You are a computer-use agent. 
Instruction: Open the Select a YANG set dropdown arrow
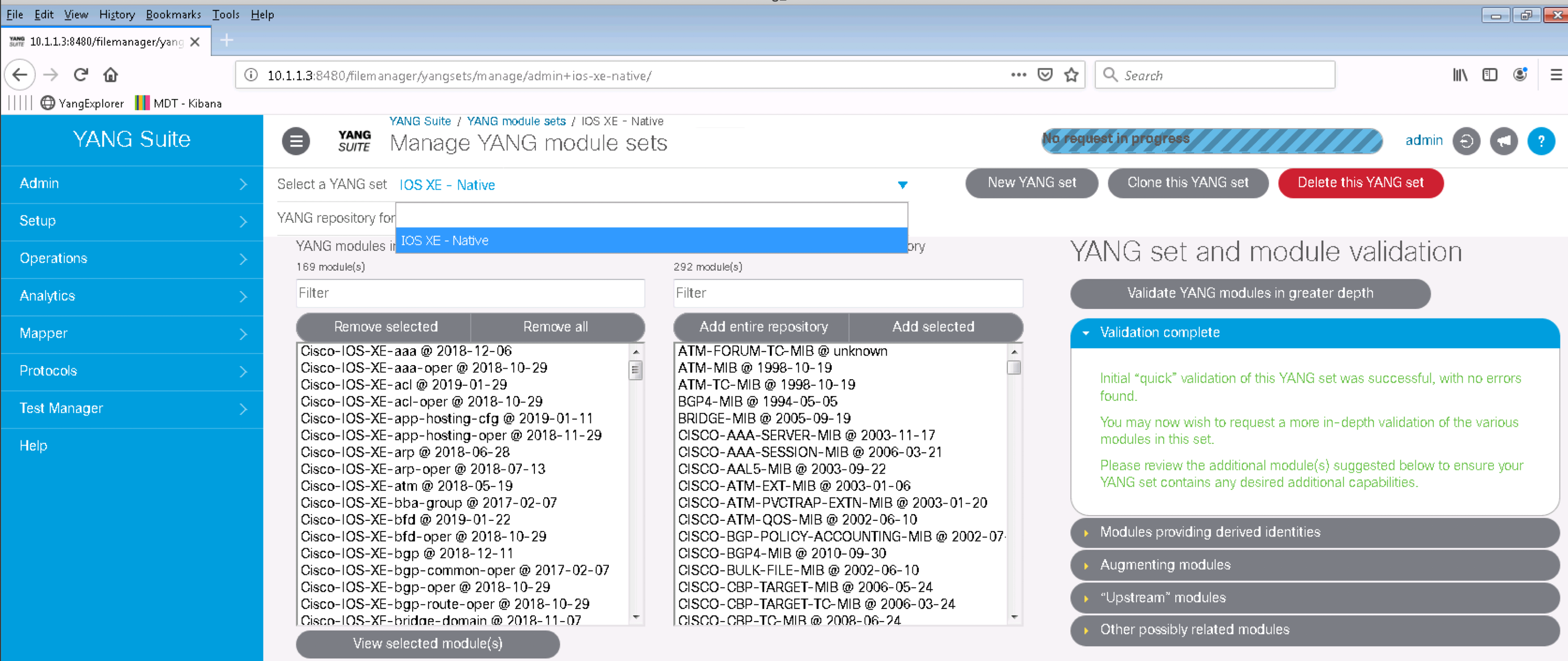click(x=902, y=185)
